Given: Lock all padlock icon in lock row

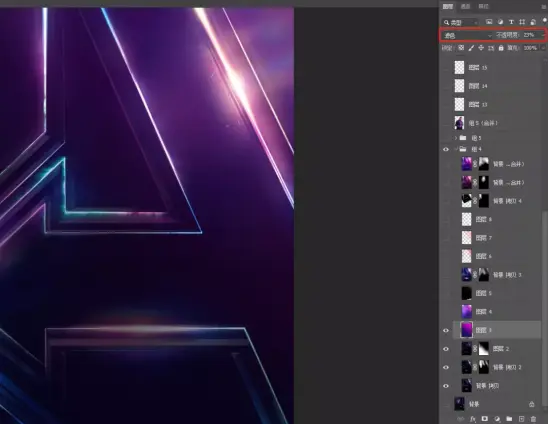Looking at the screenshot, I should tap(501, 48).
